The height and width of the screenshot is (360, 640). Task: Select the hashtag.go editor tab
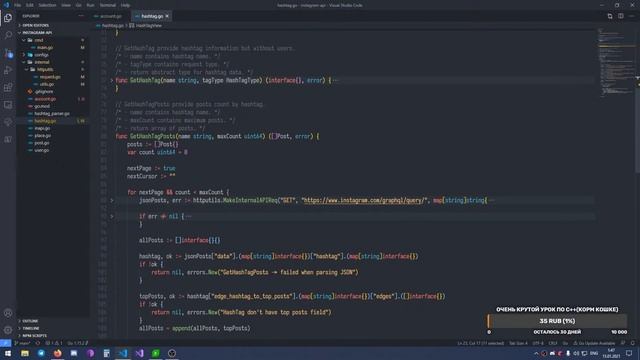[x=152, y=16]
